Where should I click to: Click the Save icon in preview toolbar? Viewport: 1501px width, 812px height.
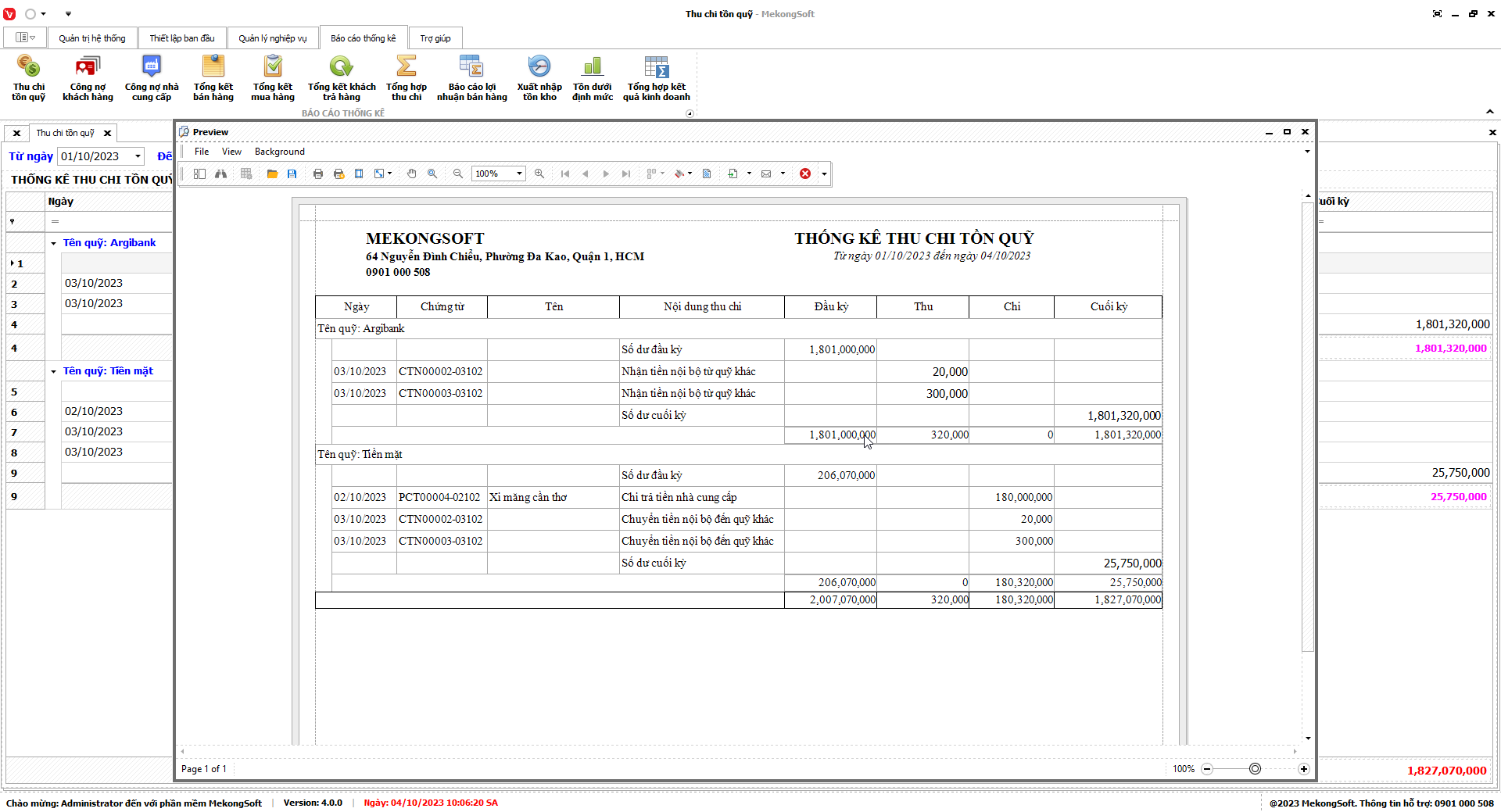pos(292,173)
